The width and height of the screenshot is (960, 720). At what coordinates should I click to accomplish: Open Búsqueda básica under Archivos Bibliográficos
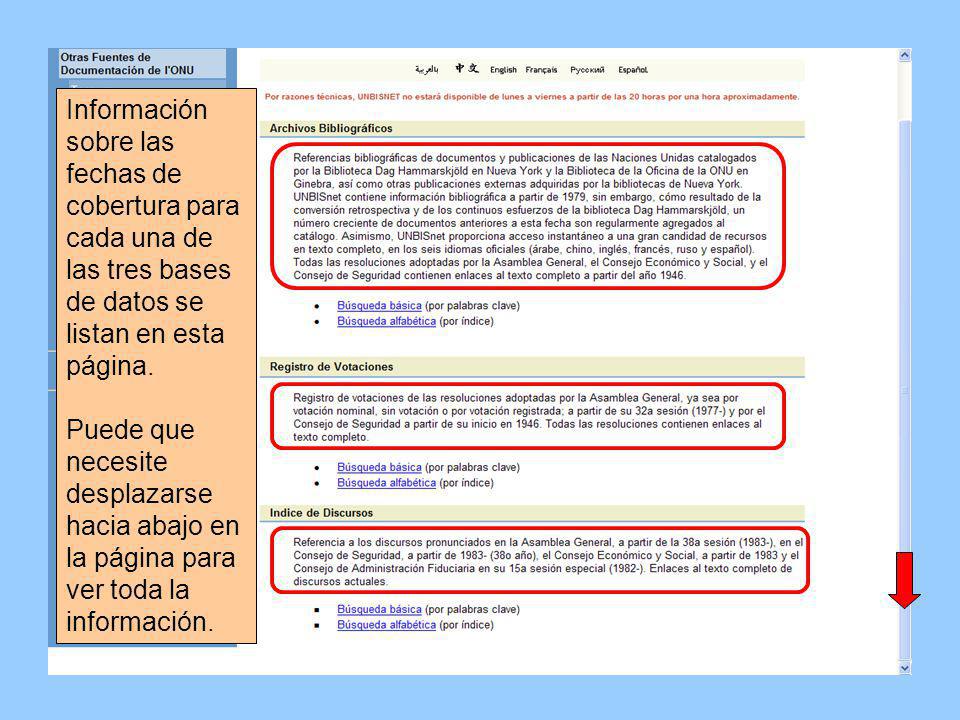(379, 306)
